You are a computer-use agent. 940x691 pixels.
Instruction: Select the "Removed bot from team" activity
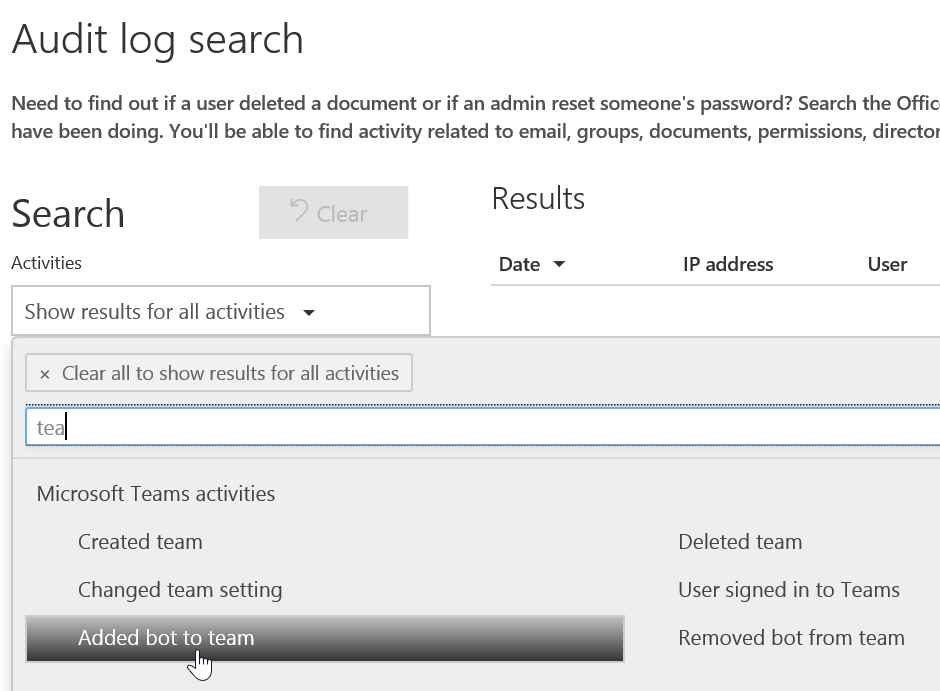coord(791,638)
